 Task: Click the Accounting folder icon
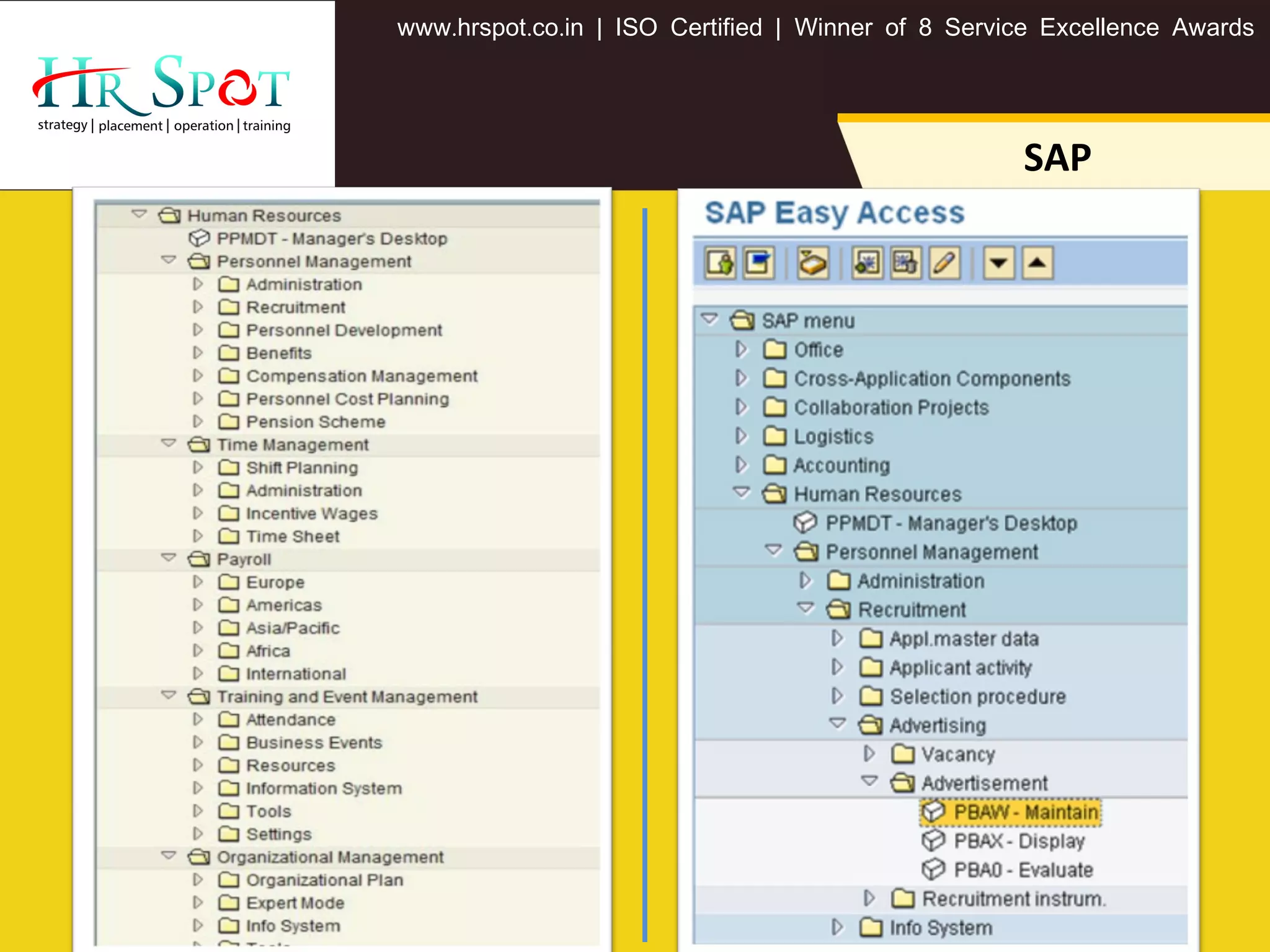click(x=775, y=465)
